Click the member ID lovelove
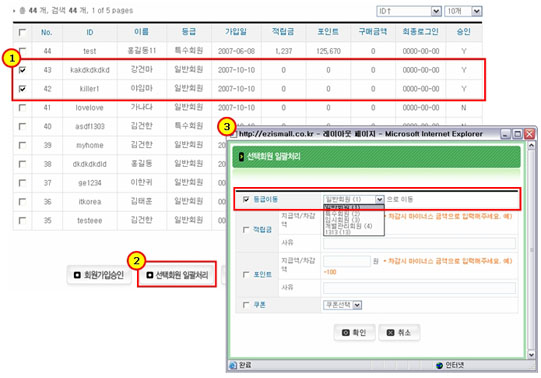This screenshot has height=378, width=541. click(x=90, y=108)
